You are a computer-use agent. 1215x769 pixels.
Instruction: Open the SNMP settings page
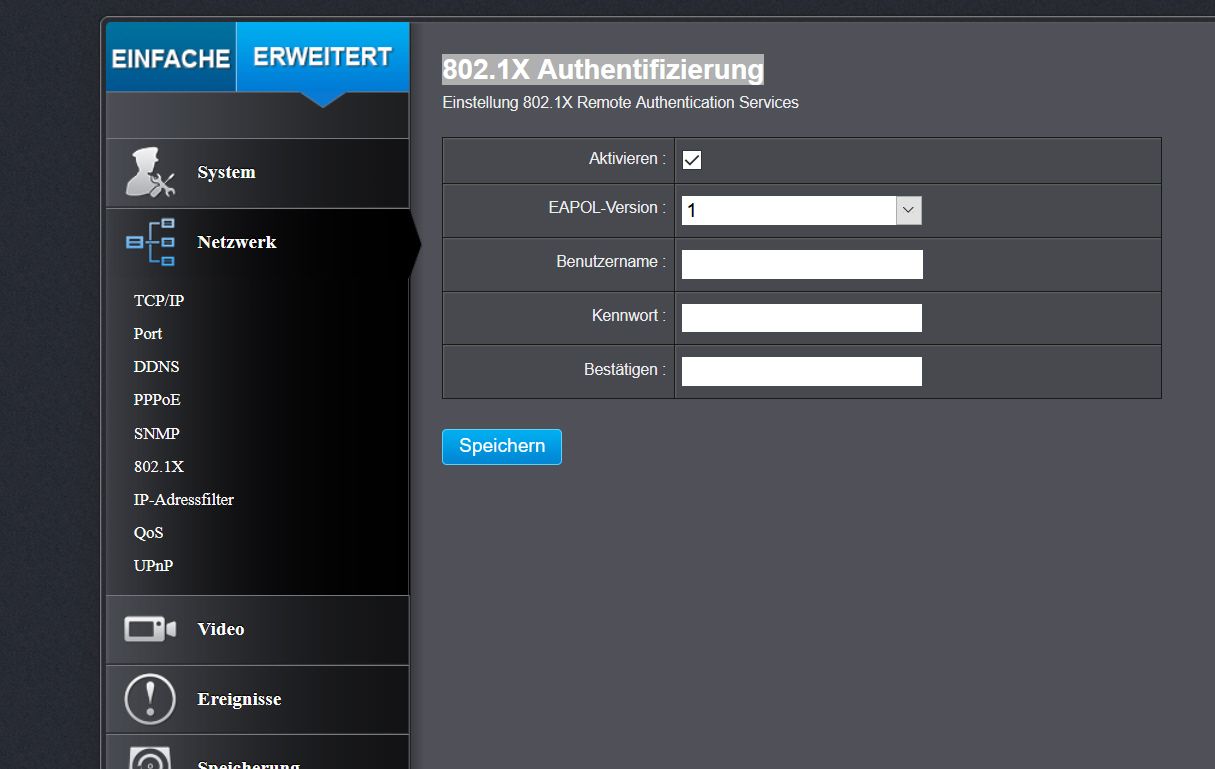pyautogui.click(x=157, y=434)
